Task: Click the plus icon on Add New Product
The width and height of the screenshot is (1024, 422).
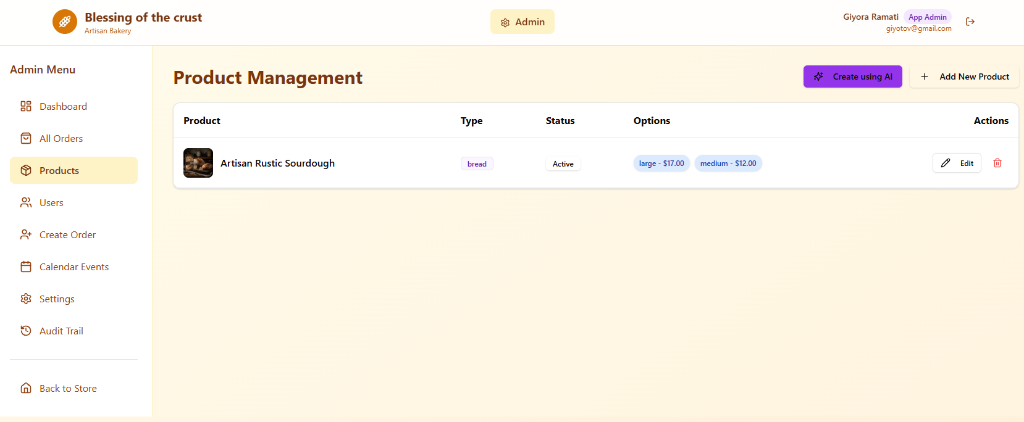Action: 924,76
